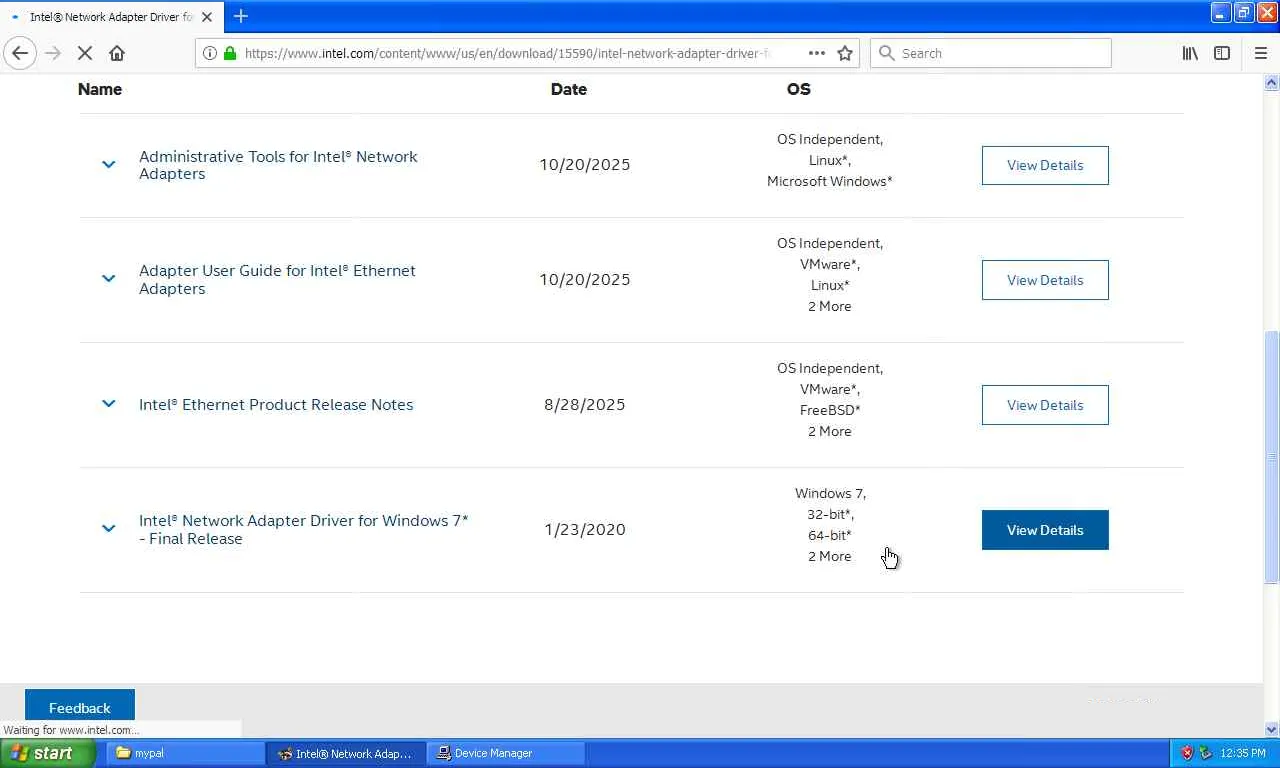Screen dimensions: 1280x768
Task: Click the 12:35 PM system clock
Action: [x=1243, y=753]
